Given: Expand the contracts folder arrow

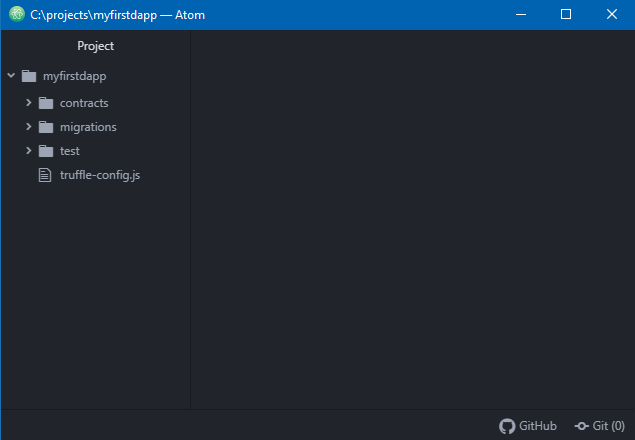Looking at the screenshot, I should pyautogui.click(x=29, y=103).
